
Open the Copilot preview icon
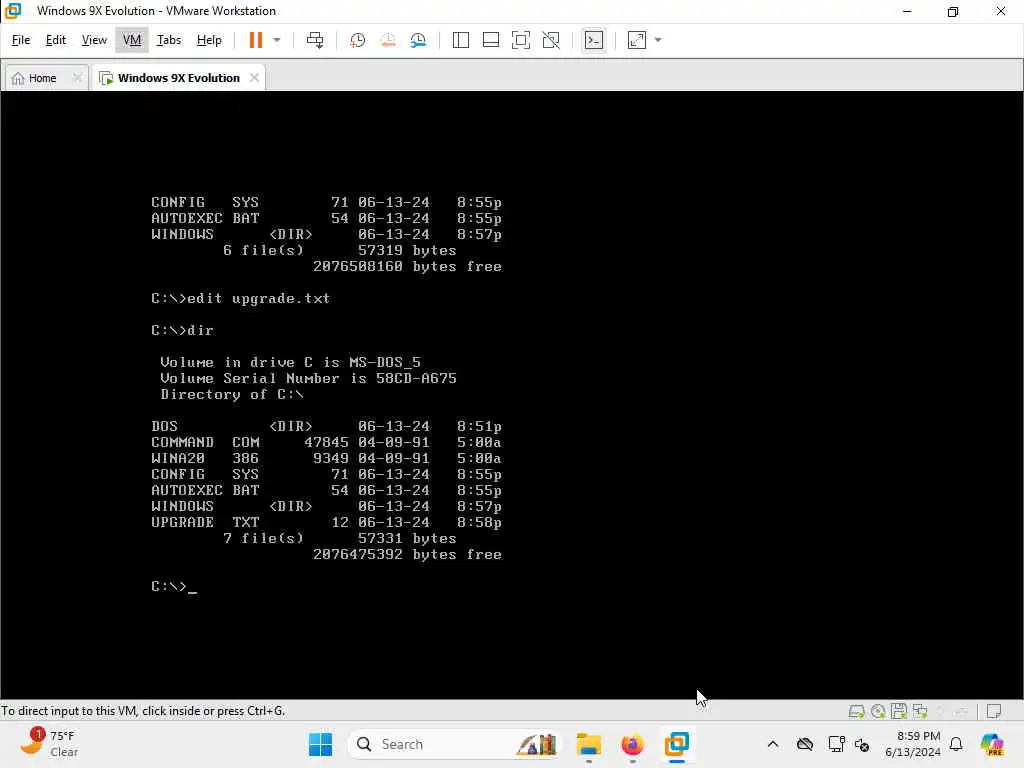click(x=992, y=744)
